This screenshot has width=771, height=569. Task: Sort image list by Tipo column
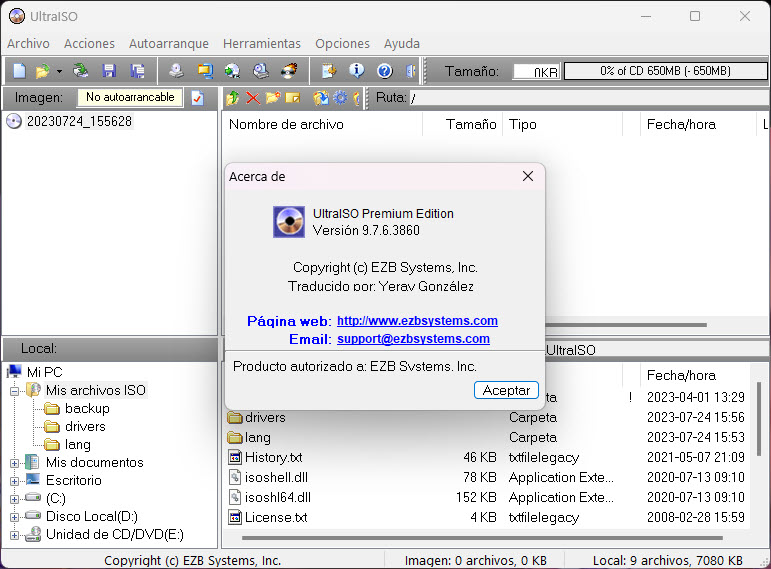(562, 124)
